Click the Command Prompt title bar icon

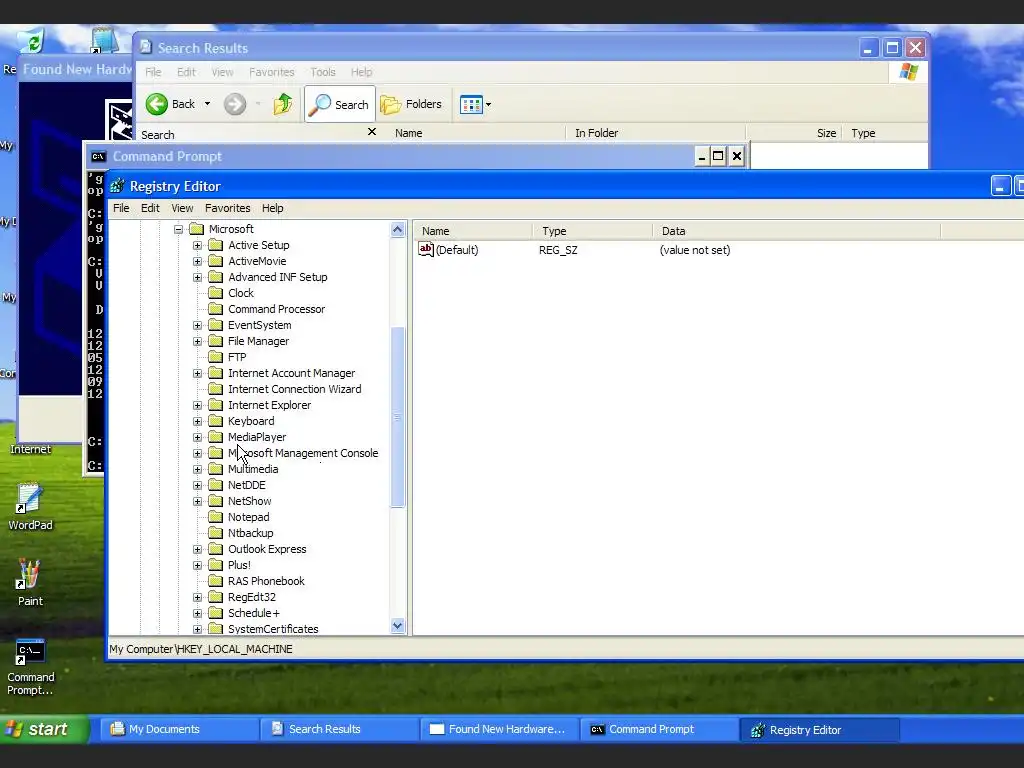[x=98, y=156]
